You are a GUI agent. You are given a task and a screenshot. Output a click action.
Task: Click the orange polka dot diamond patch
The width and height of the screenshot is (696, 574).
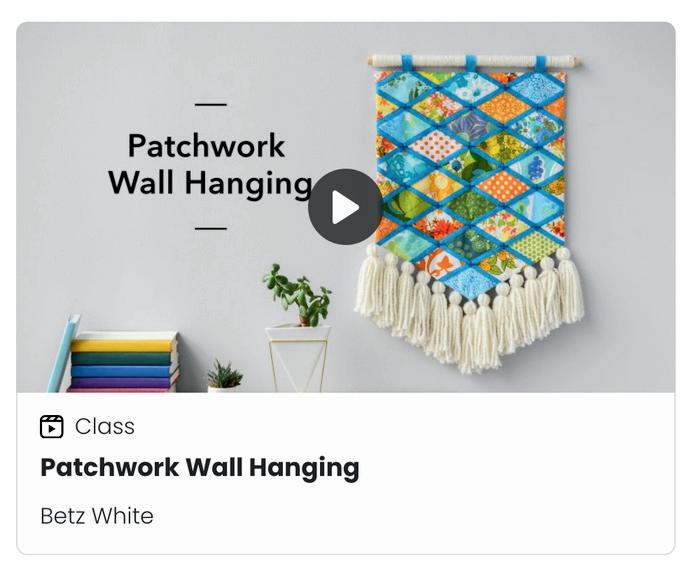[x=503, y=186]
